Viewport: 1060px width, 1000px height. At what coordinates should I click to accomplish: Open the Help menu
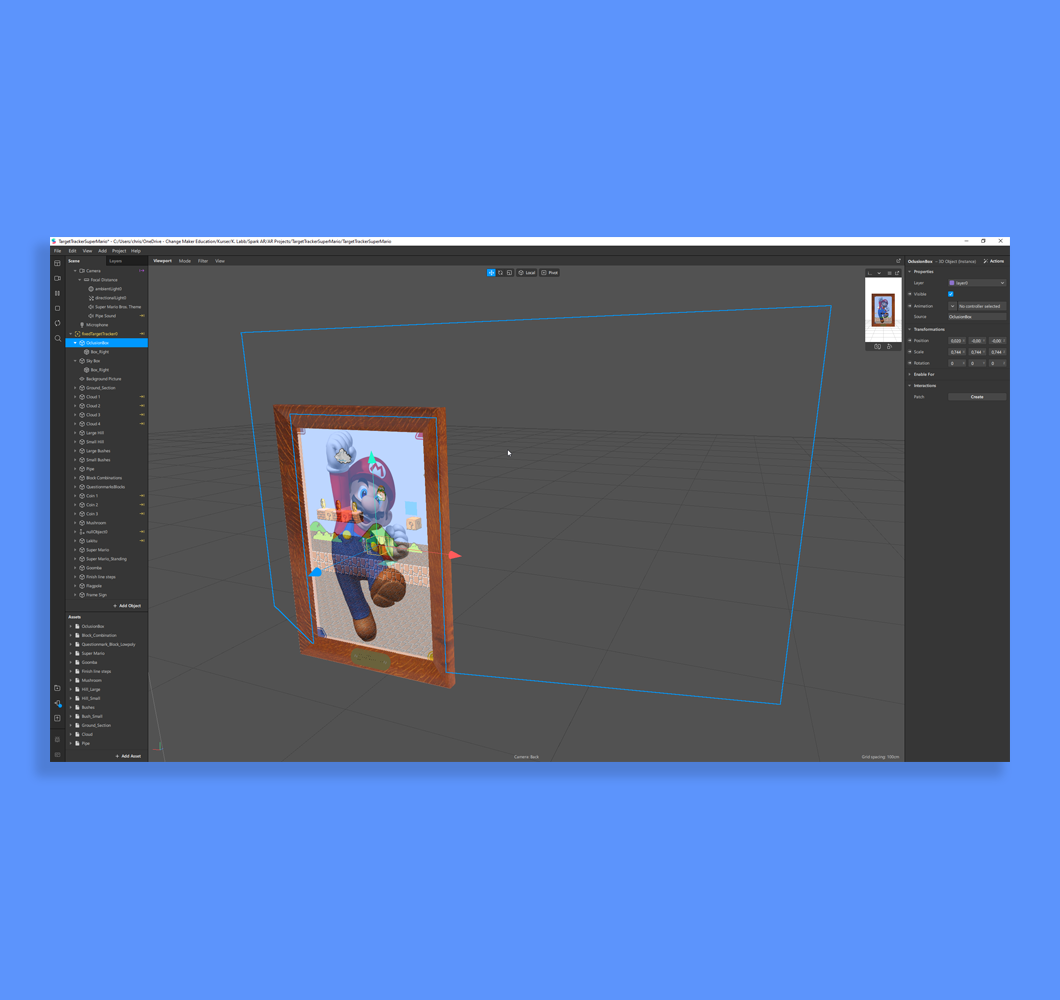136,251
